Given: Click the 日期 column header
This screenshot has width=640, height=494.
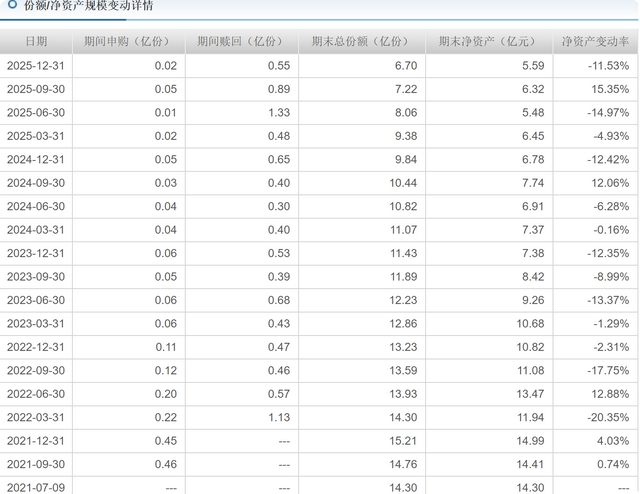Looking at the screenshot, I should 36,41.
